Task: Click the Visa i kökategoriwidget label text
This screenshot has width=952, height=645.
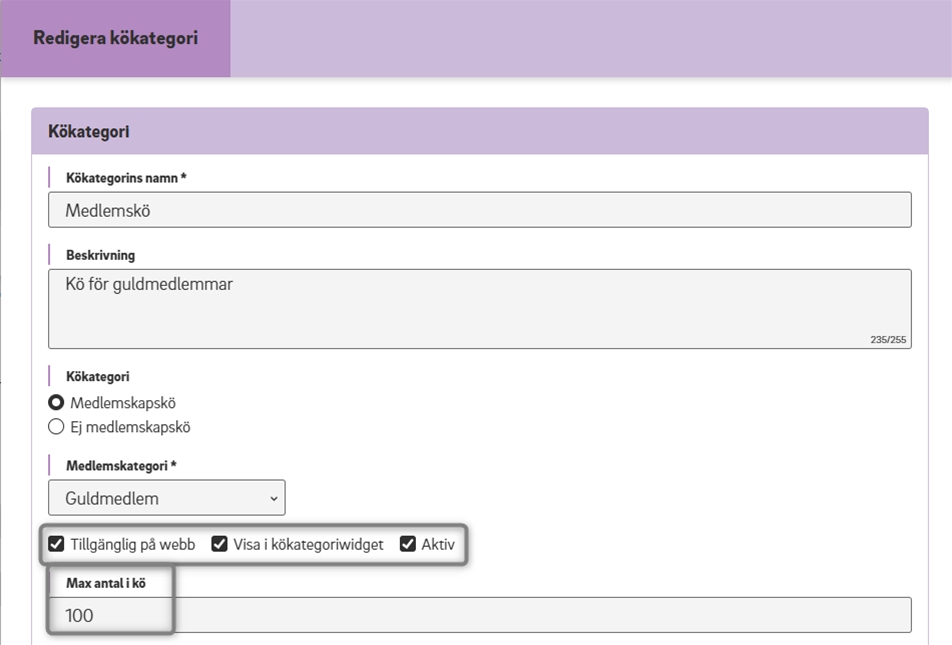Action: [308, 545]
